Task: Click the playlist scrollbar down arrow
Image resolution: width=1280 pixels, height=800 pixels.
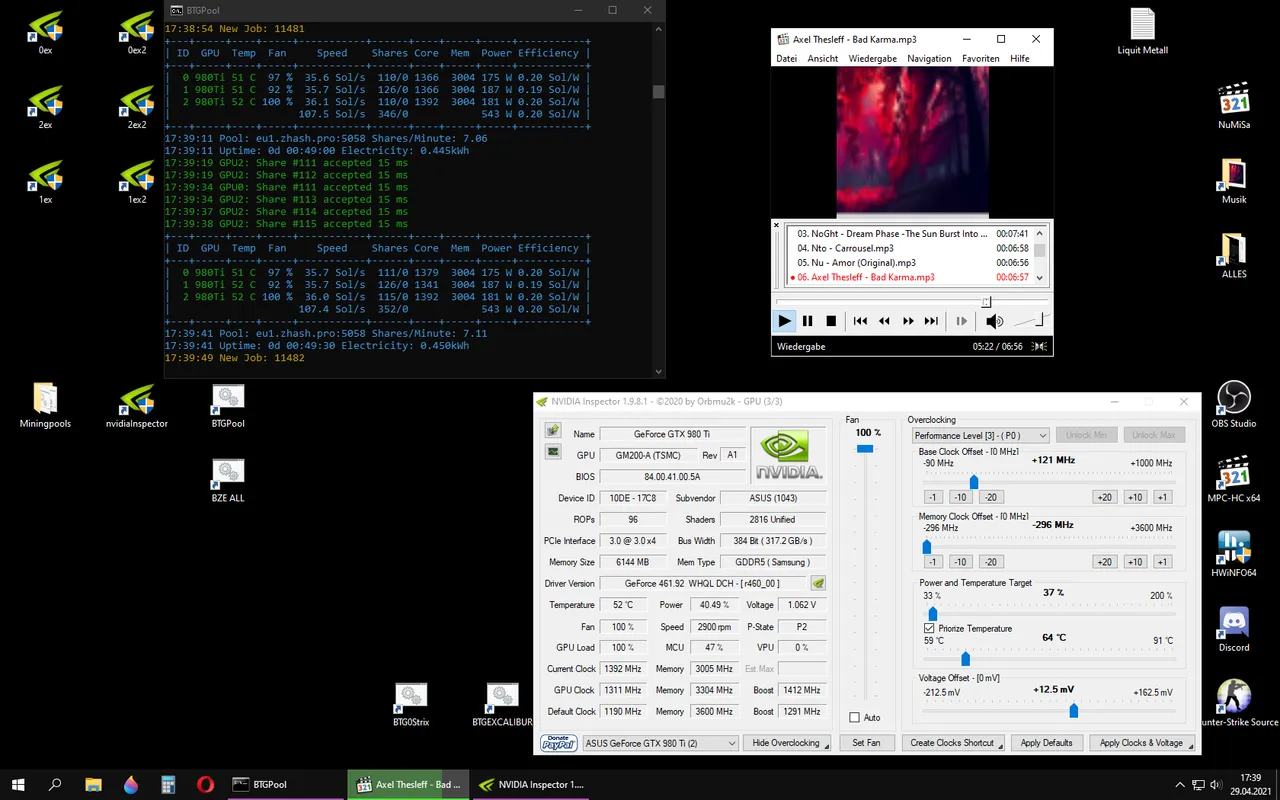Action: (x=1040, y=278)
